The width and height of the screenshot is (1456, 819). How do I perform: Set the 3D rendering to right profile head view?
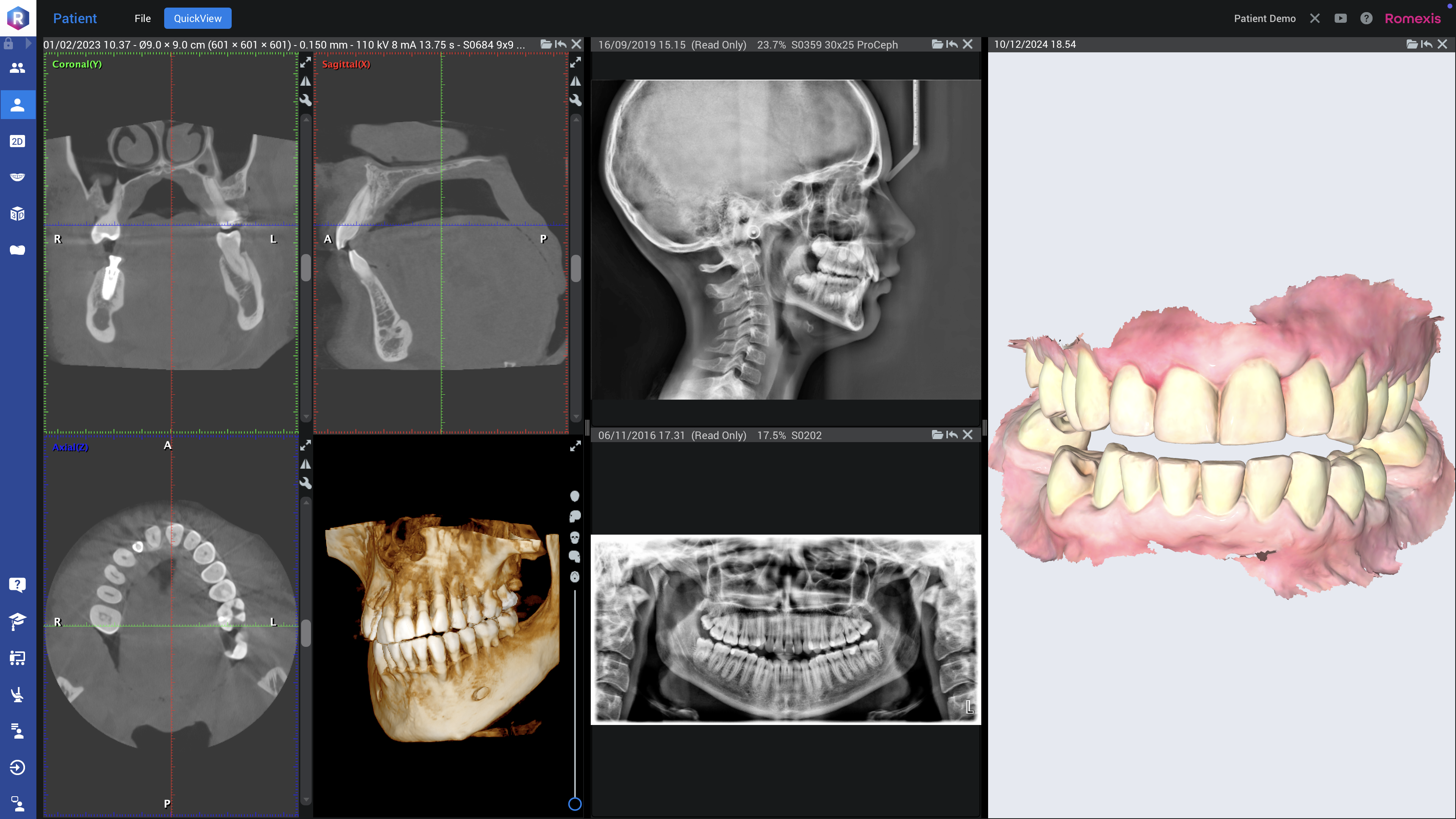click(575, 516)
